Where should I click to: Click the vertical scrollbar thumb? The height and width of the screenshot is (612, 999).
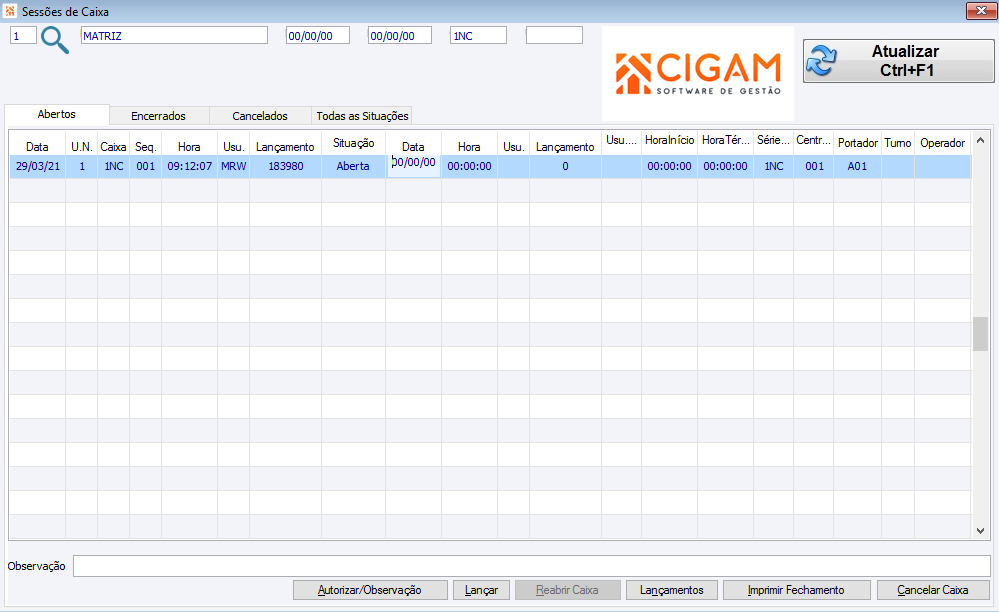tap(981, 334)
